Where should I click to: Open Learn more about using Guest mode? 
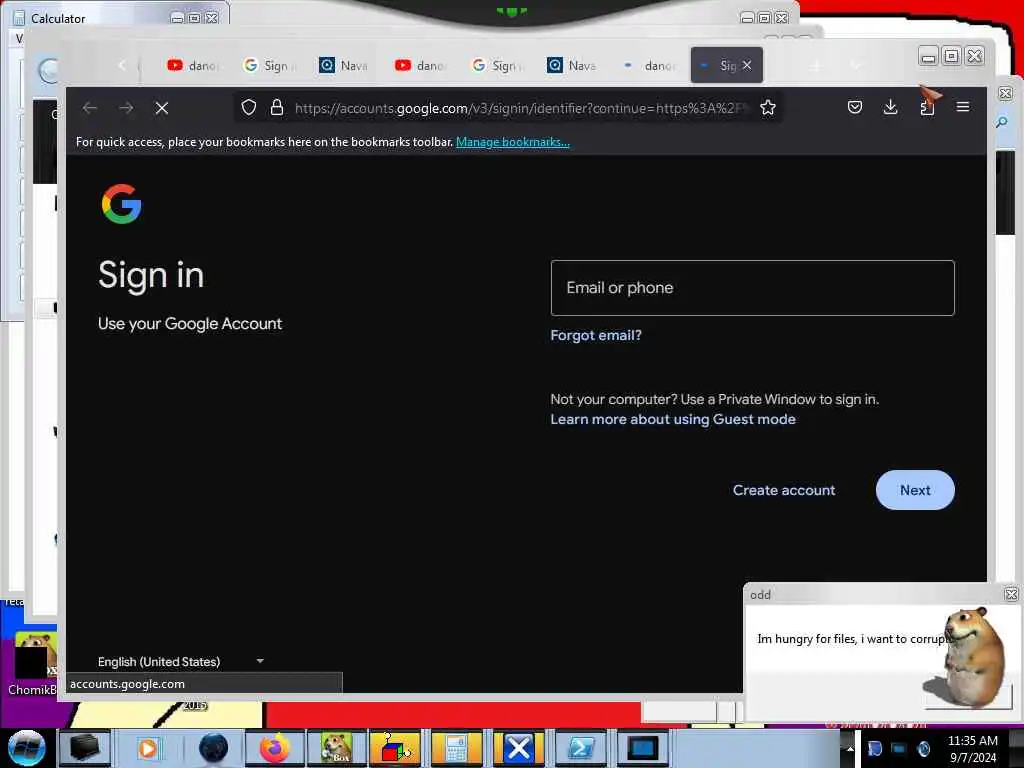coord(673,419)
